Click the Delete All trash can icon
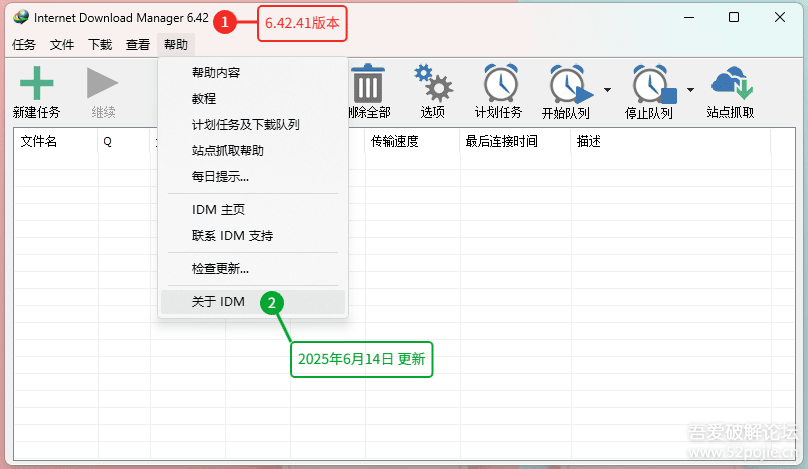Image resolution: width=808 pixels, height=469 pixels. click(367, 83)
